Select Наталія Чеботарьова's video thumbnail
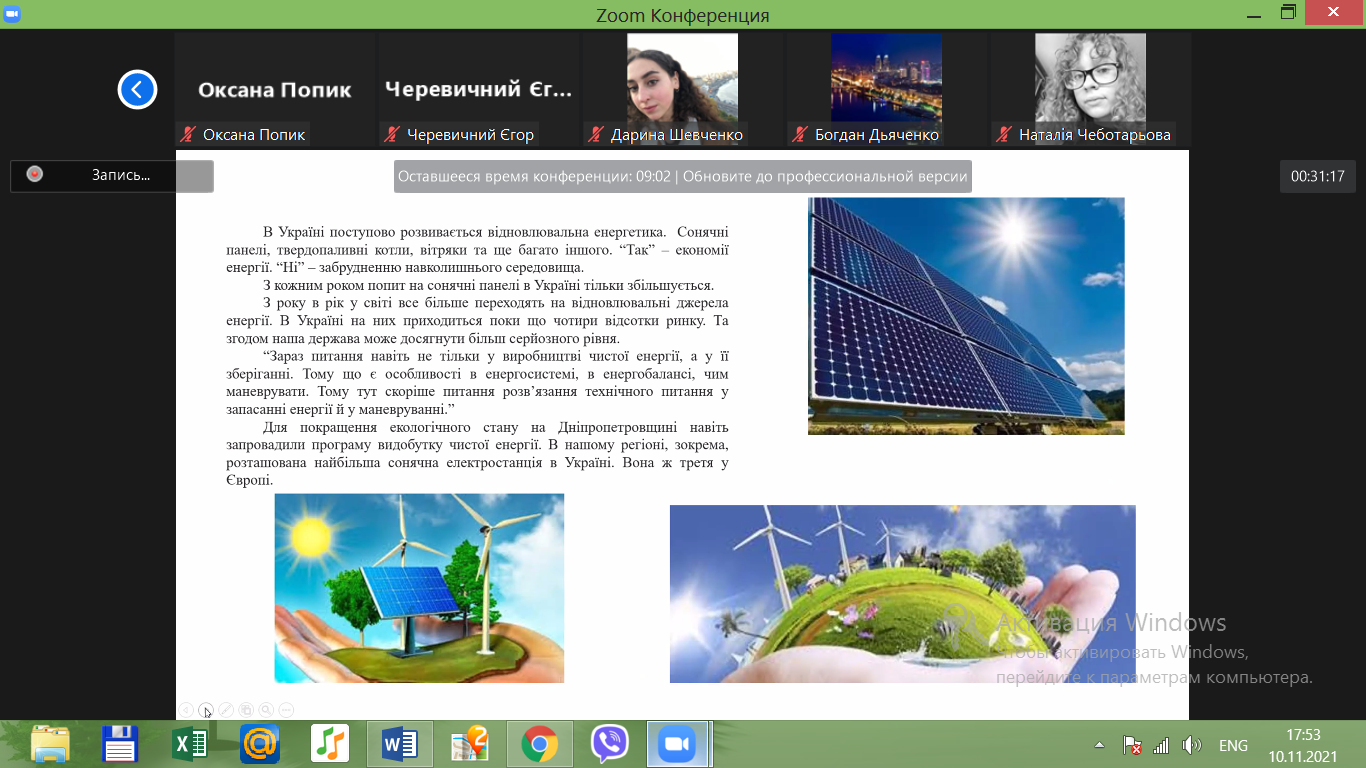Image resolution: width=1366 pixels, height=768 pixels. [x=1090, y=90]
